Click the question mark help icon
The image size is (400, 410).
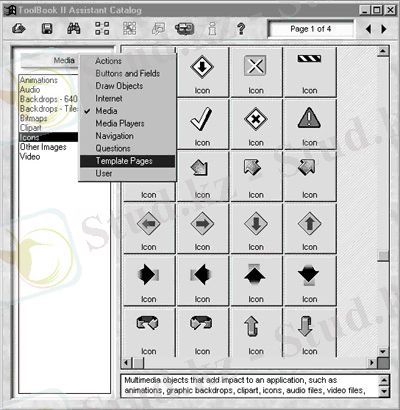tap(241, 29)
